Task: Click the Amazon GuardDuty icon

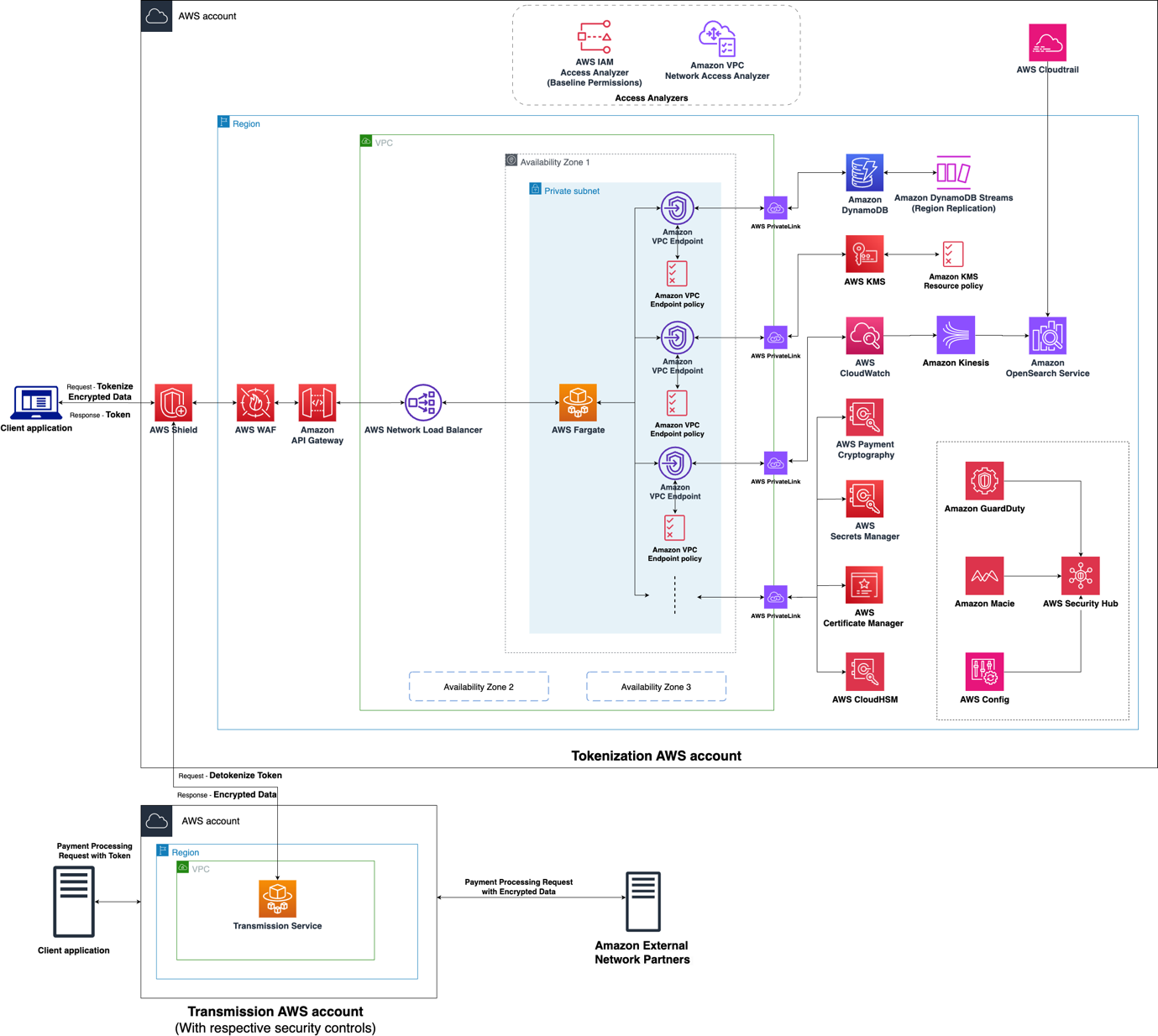Action: pos(984,481)
